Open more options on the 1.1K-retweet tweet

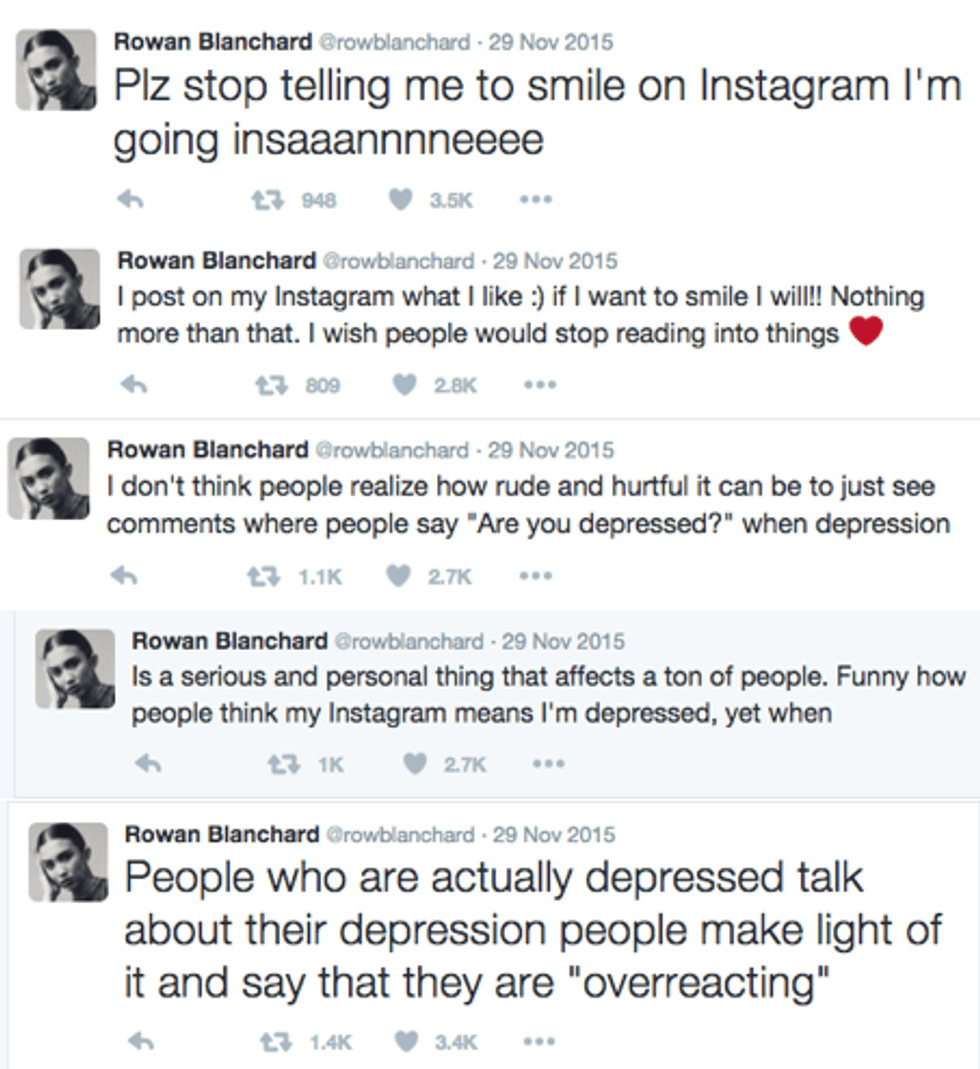535,575
